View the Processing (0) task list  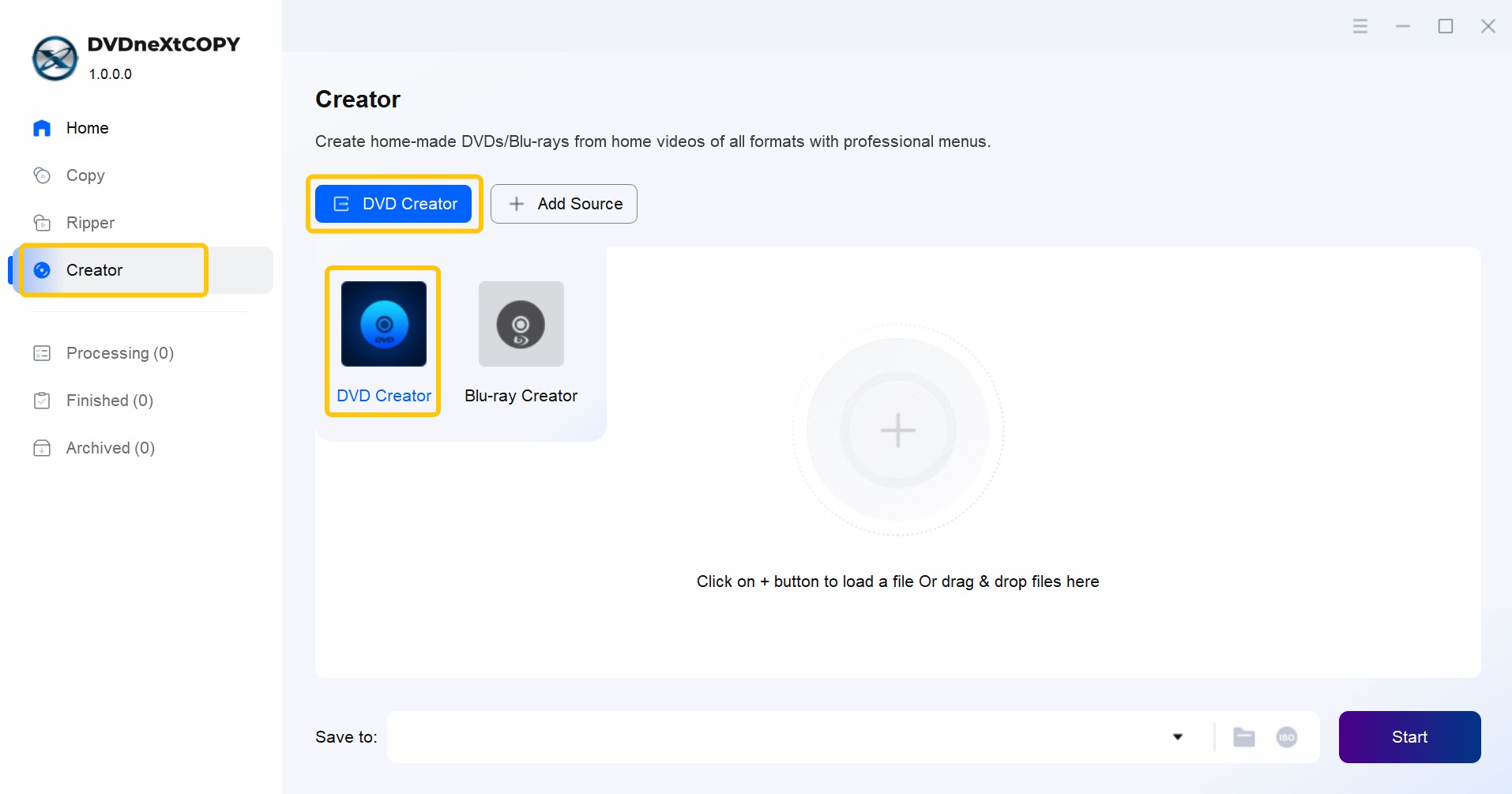103,353
